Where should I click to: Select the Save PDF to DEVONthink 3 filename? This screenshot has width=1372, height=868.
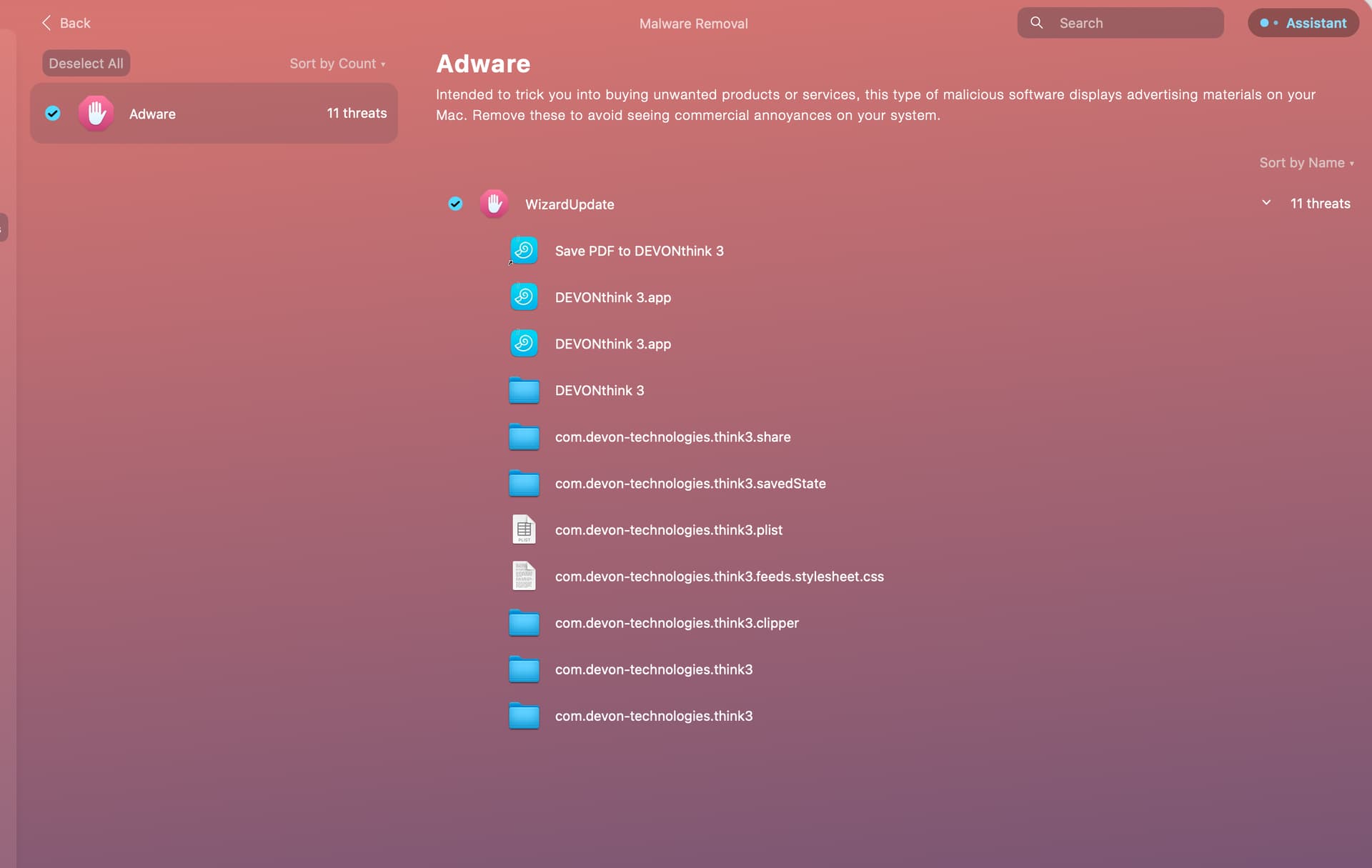point(640,251)
